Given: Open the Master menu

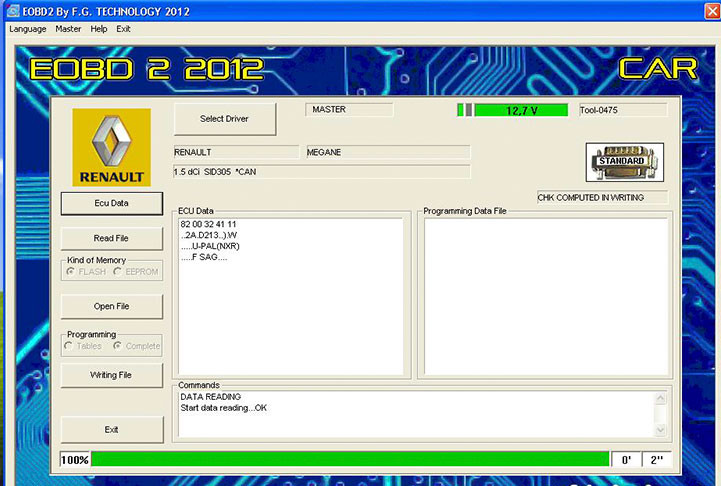Looking at the screenshot, I should 68,29.
